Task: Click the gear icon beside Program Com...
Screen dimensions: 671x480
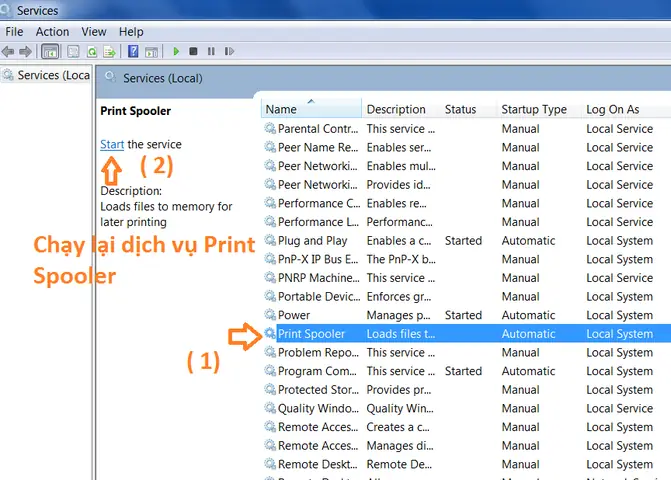Action: [270, 370]
